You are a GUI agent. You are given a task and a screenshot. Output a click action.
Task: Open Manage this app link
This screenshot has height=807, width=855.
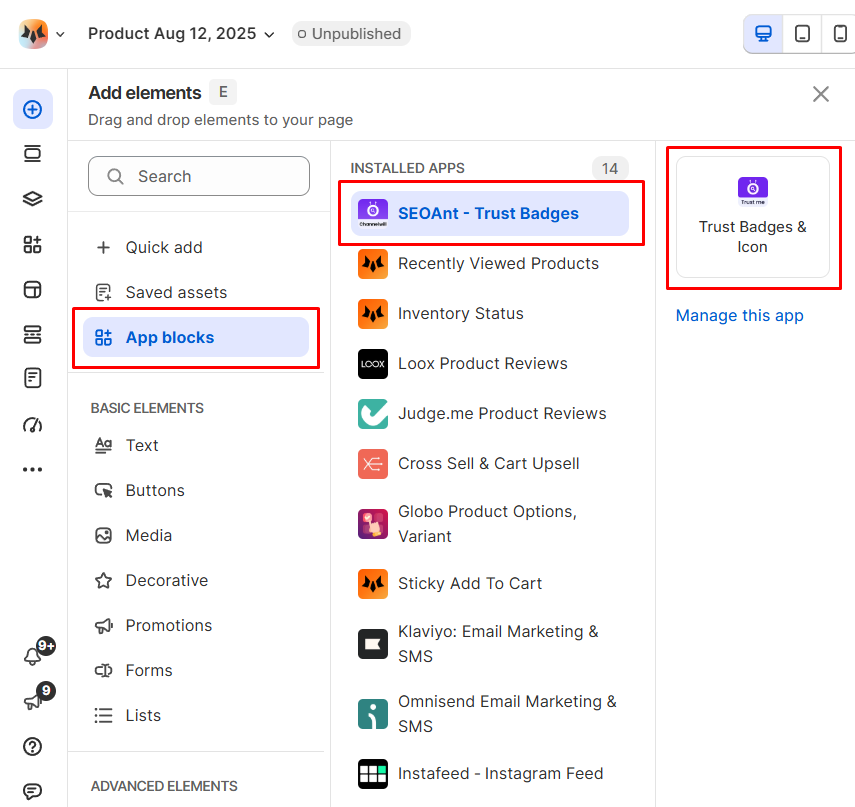click(x=739, y=315)
